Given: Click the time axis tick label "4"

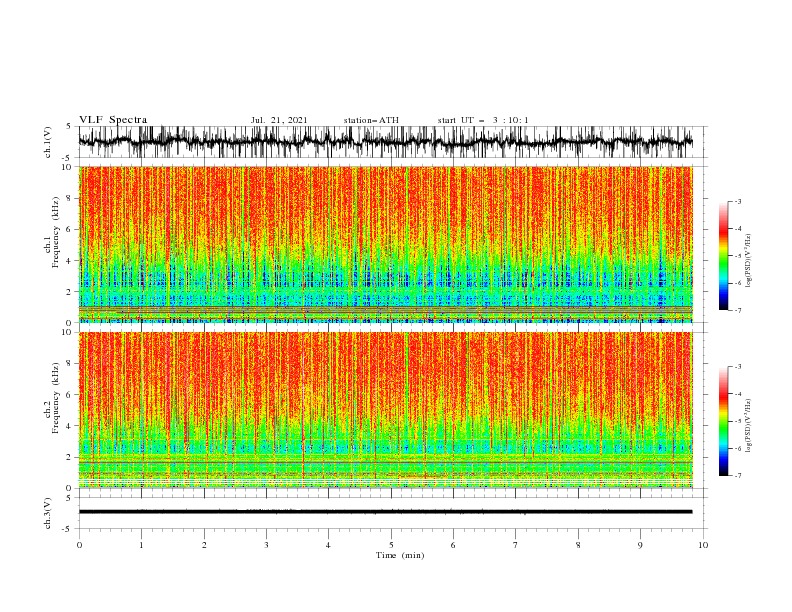Looking at the screenshot, I should click(x=328, y=545).
